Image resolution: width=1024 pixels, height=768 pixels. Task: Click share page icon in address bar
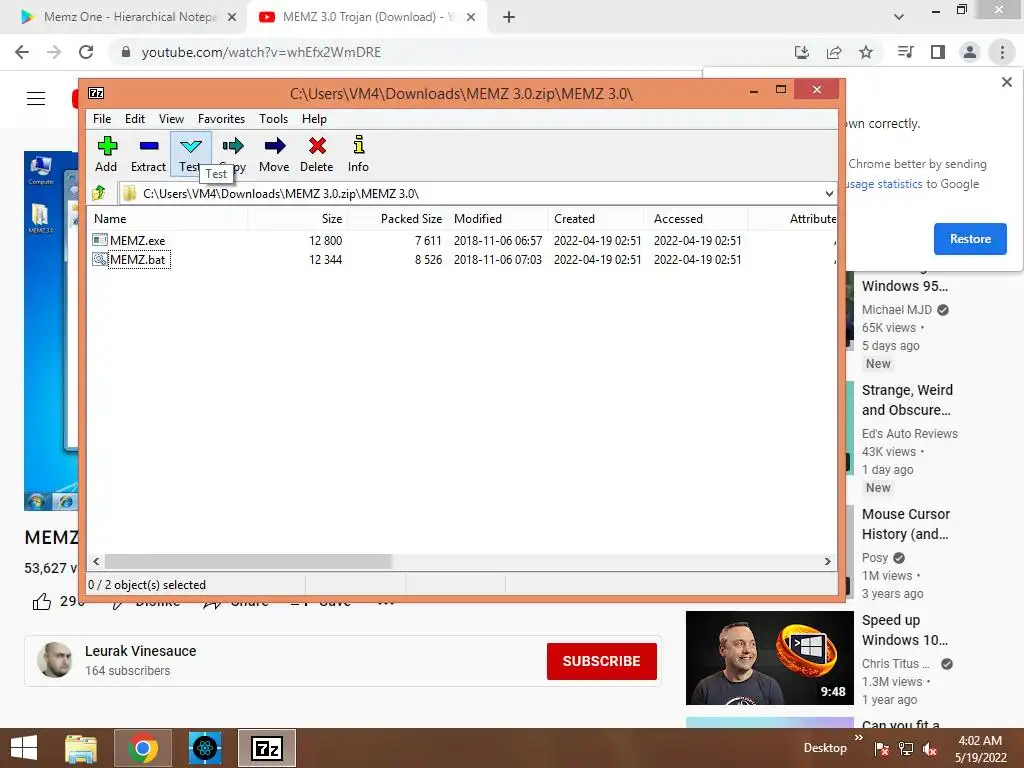pyautogui.click(x=834, y=52)
